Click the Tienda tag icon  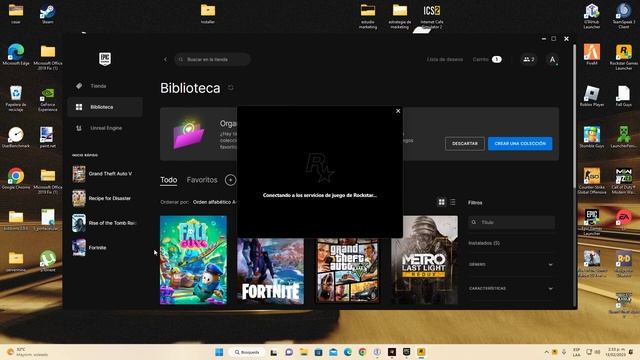coord(79,86)
